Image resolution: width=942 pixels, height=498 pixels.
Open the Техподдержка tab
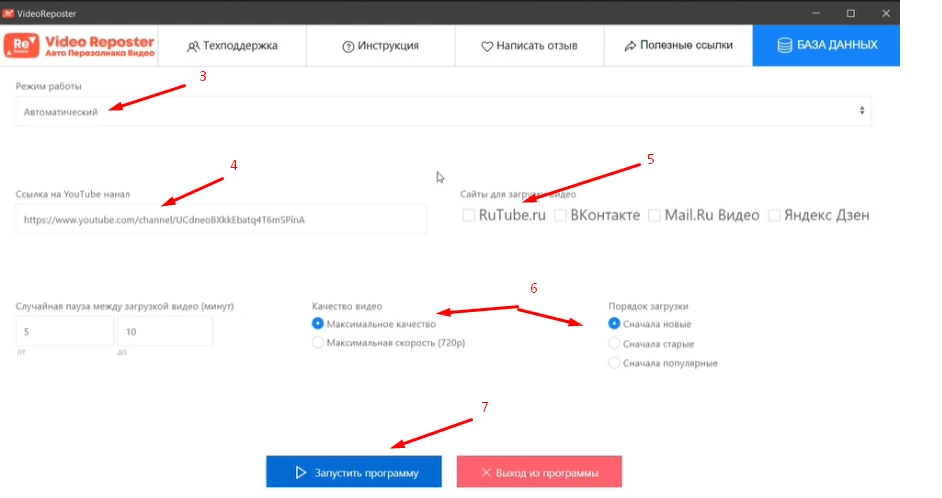click(x=232, y=46)
